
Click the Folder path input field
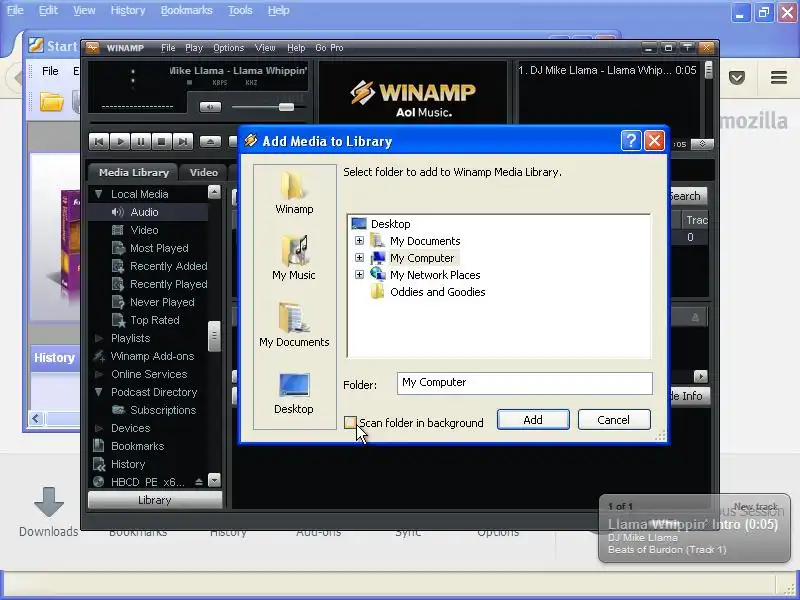coord(524,383)
